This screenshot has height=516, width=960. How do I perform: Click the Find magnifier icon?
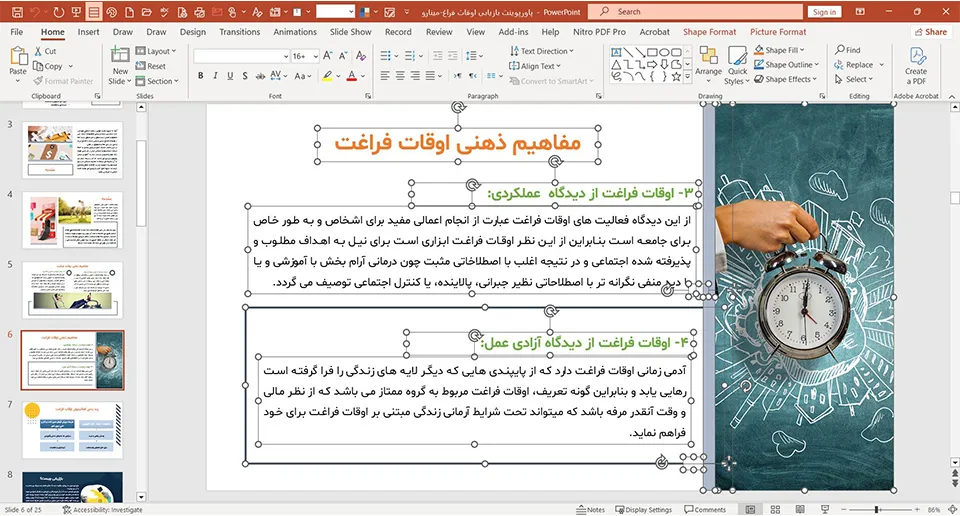point(840,50)
